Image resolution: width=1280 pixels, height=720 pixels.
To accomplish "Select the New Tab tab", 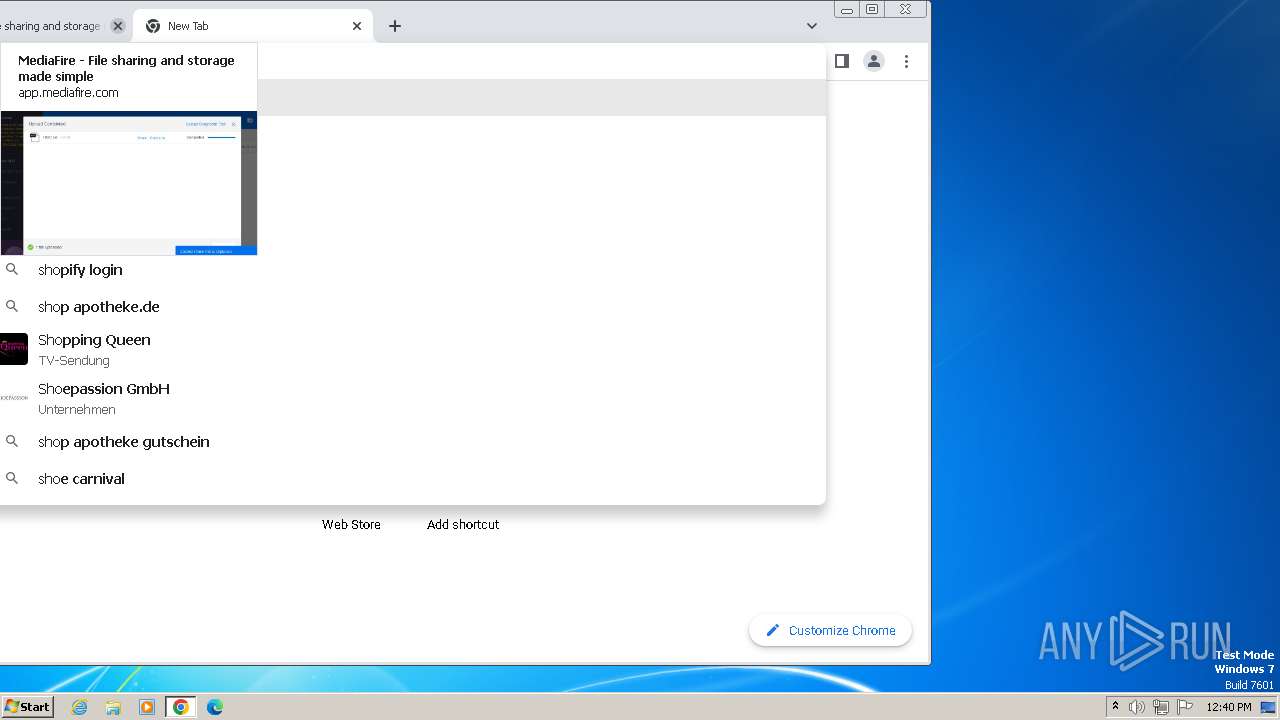I will point(252,26).
